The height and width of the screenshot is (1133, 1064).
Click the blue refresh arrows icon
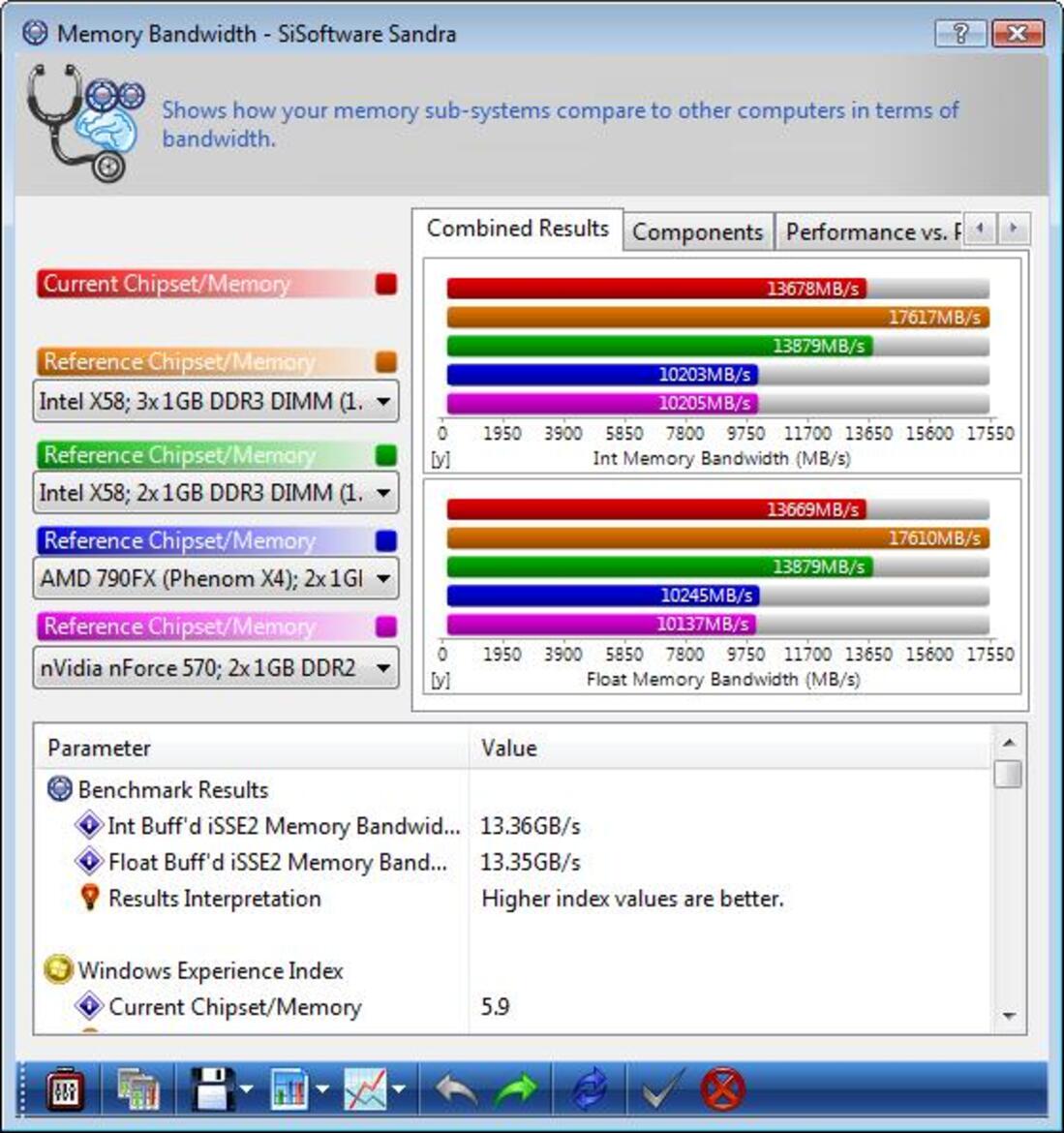[590, 1089]
